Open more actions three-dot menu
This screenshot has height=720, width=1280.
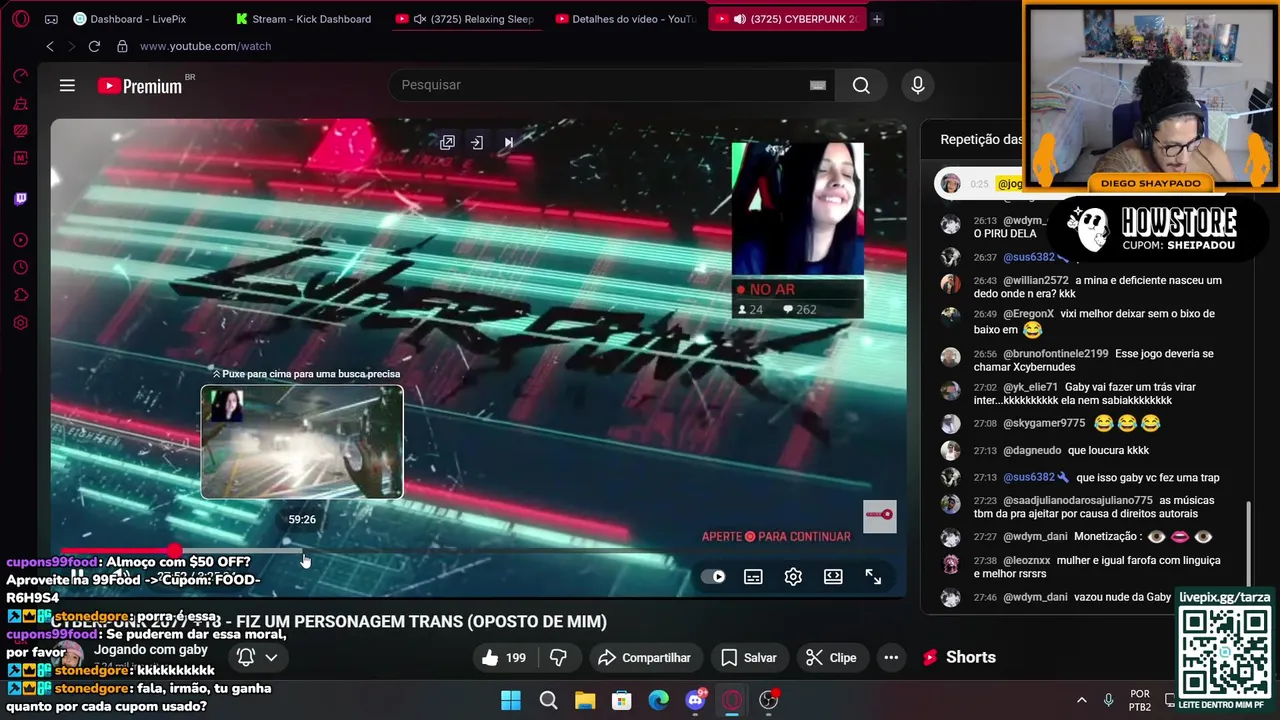(x=891, y=657)
